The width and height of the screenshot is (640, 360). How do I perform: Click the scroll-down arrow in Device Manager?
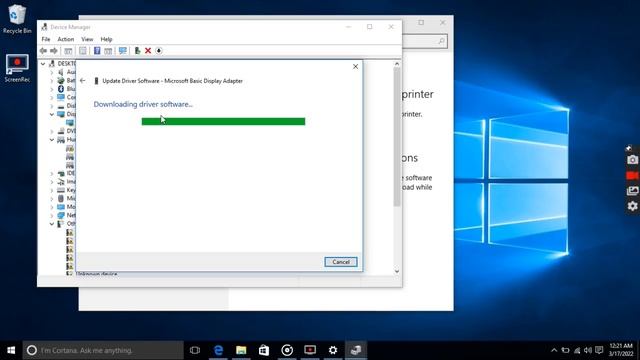(397, 271)
